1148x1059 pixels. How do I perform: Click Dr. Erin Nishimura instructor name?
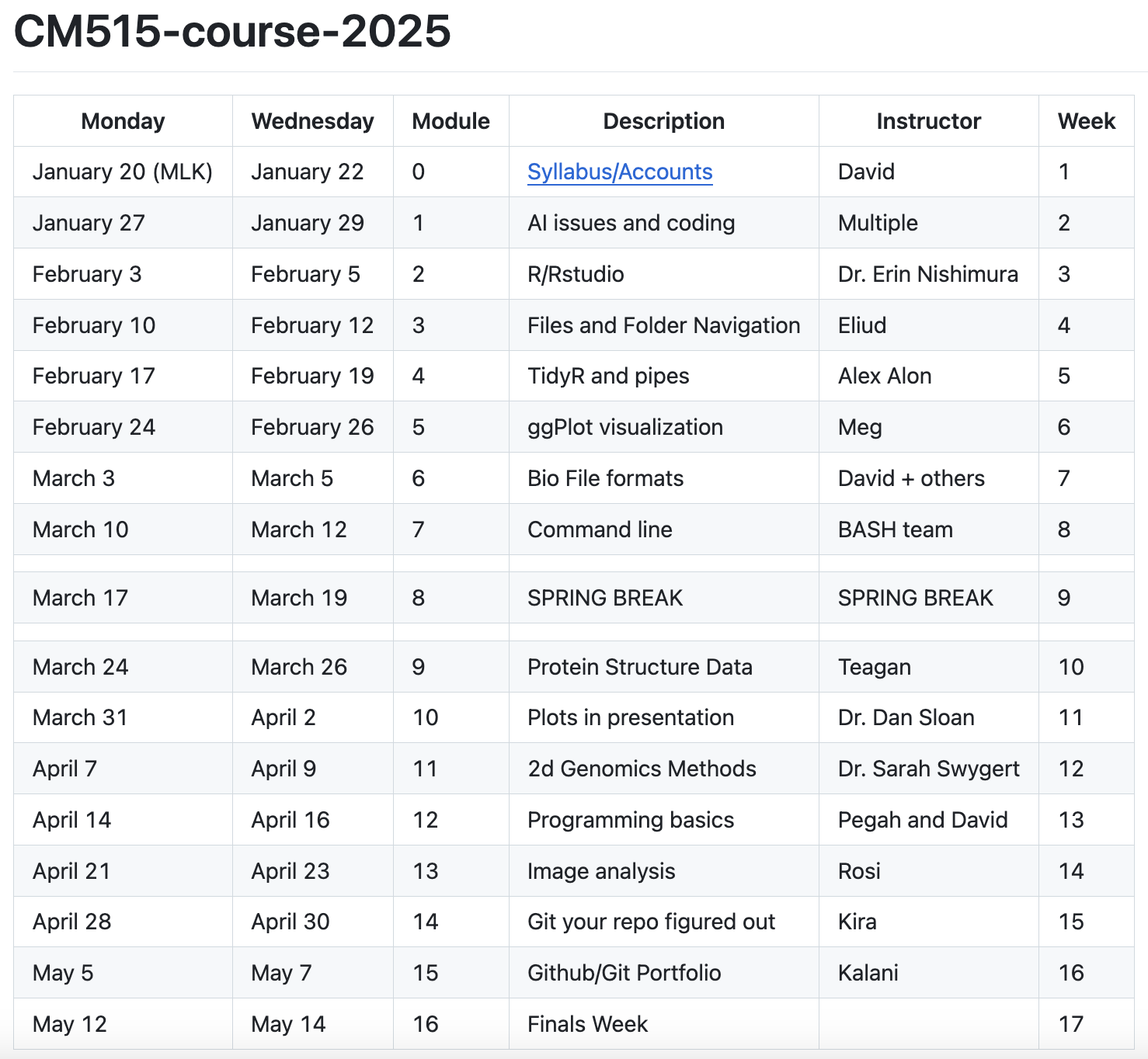tap(927, 274)
